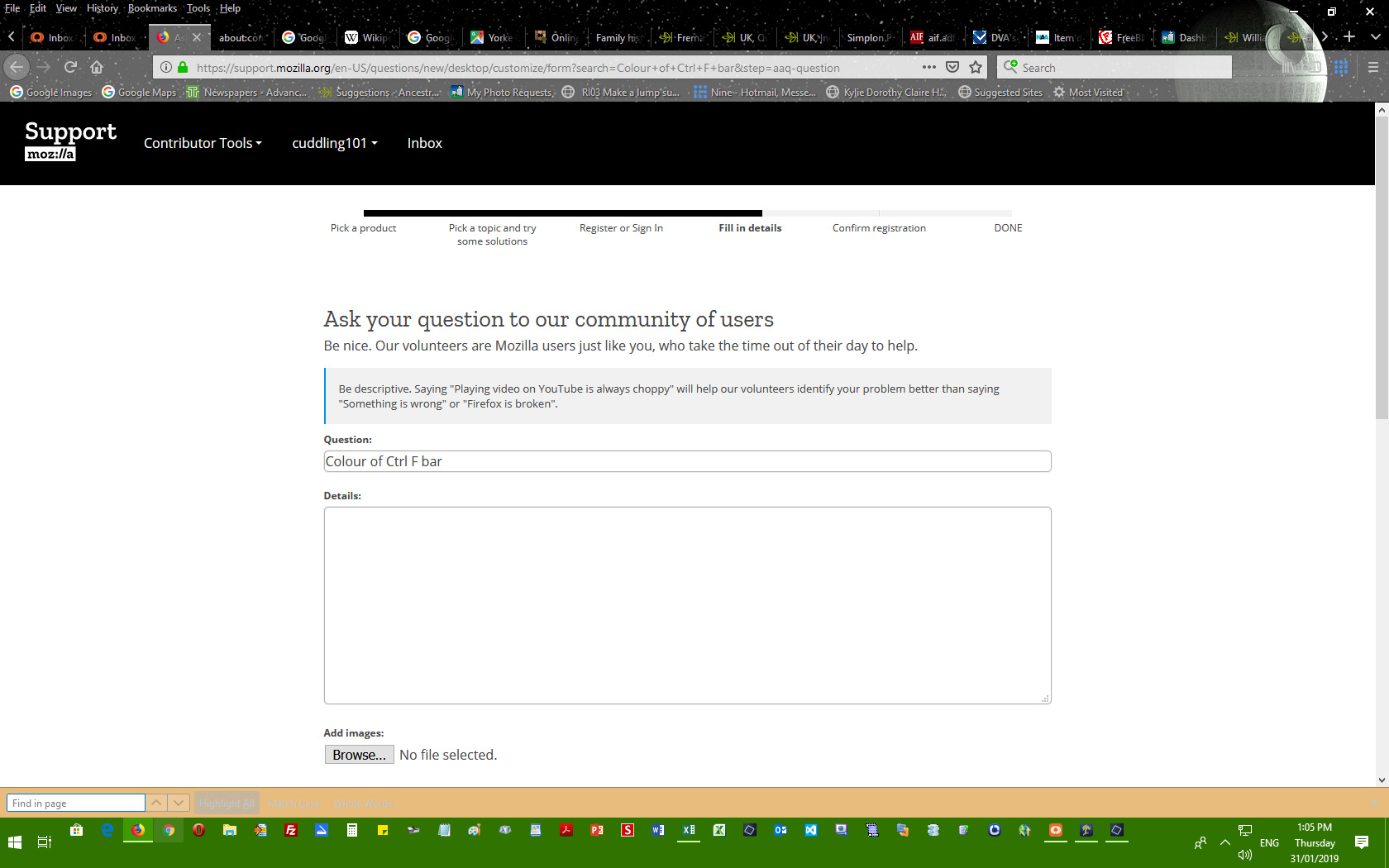Viewport: 1389px width, 868px height.
Task: Open the cuddling101 user menu
Action: (x=334, y=143)
